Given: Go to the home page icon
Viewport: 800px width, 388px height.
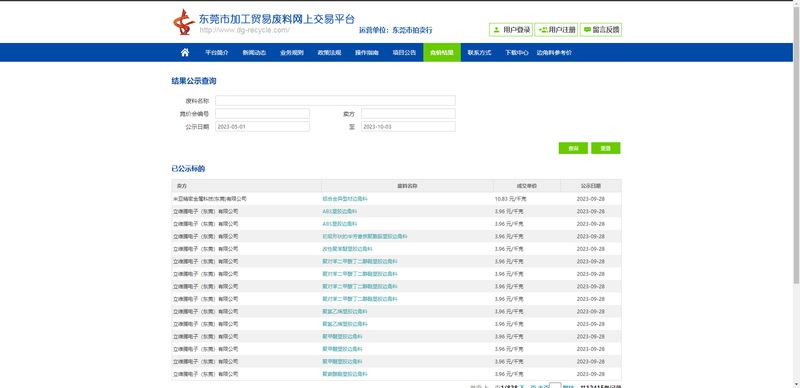Looking at the screenshot, I should tap(185, 53).
